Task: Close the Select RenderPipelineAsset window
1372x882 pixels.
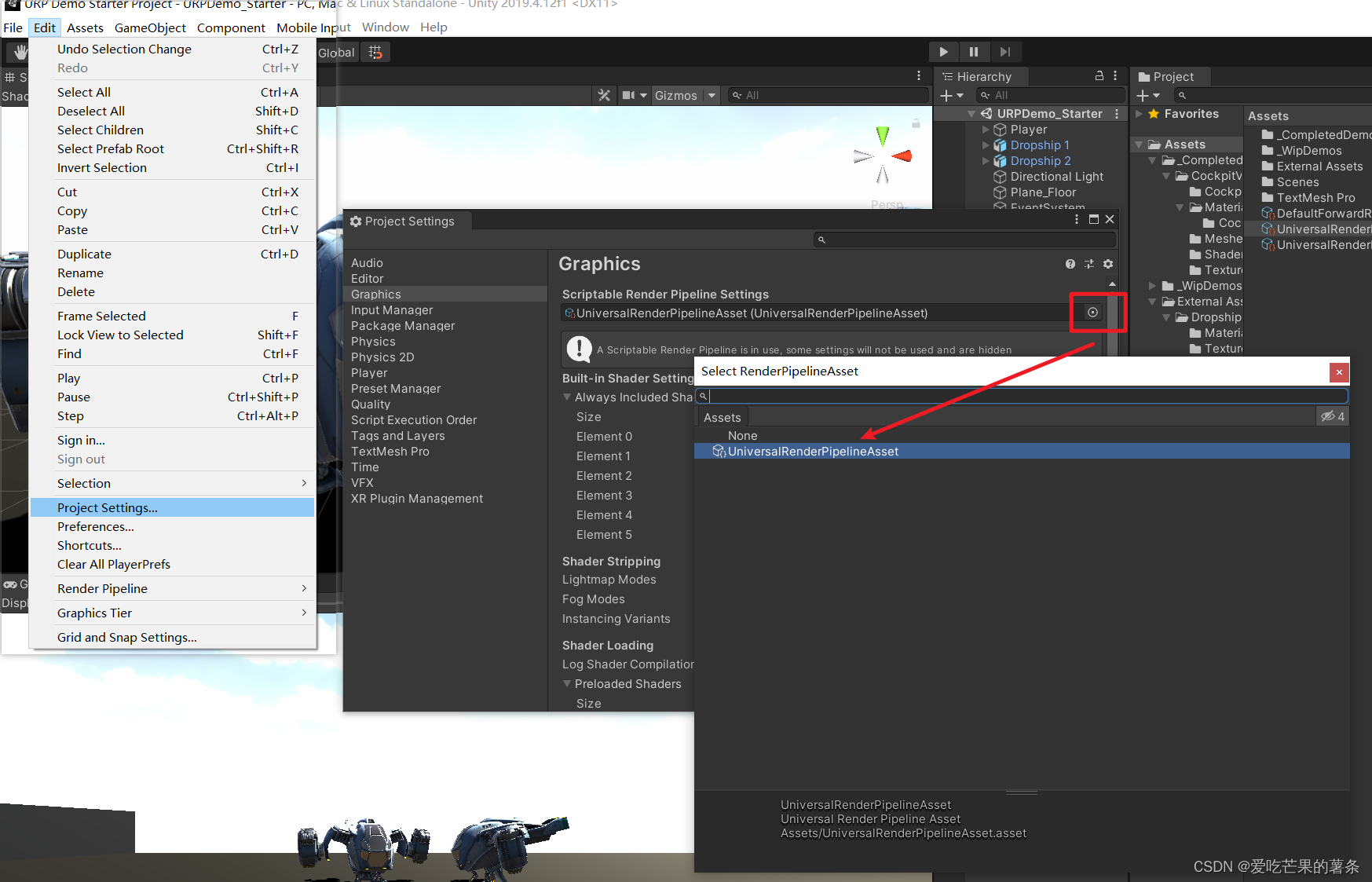Action: tap(1339, 372)
